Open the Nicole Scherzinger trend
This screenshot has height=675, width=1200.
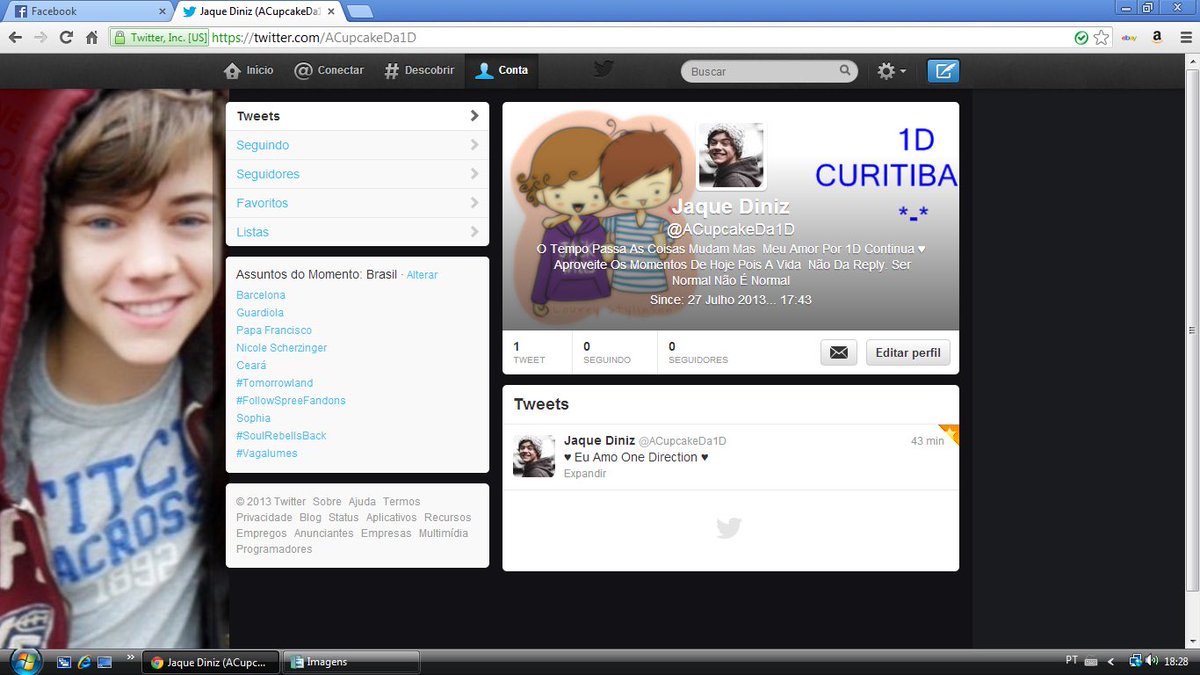(x=282, y=348)
